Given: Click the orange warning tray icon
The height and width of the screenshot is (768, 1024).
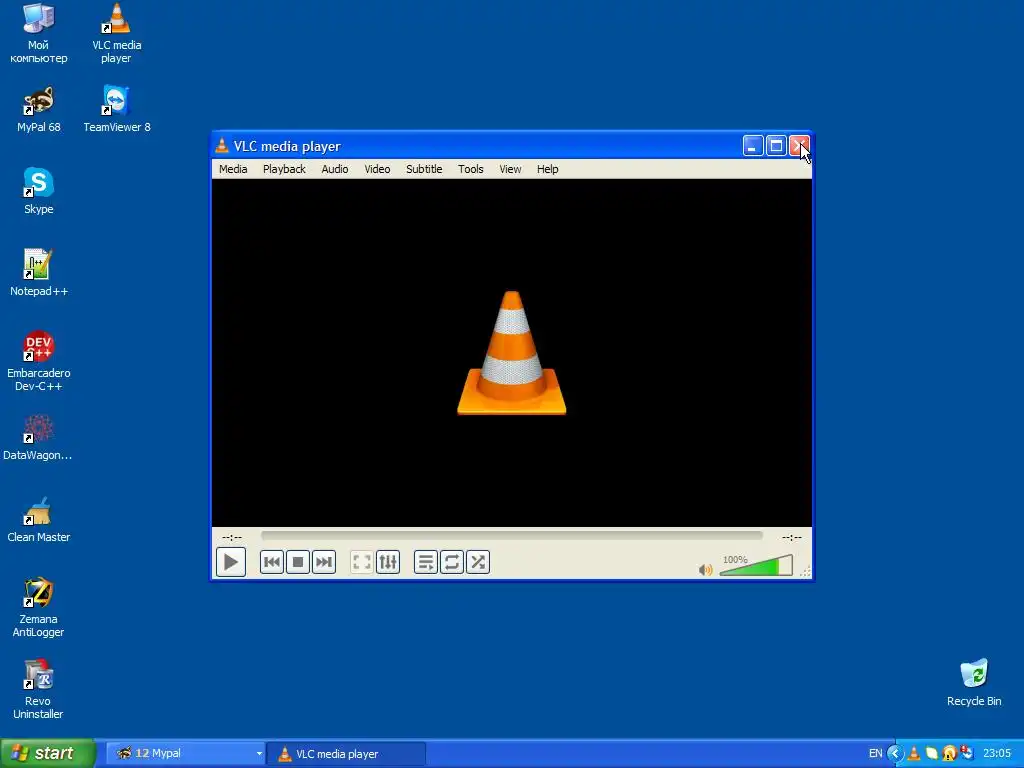Looking at the screenshot, I should pos(949,754).
